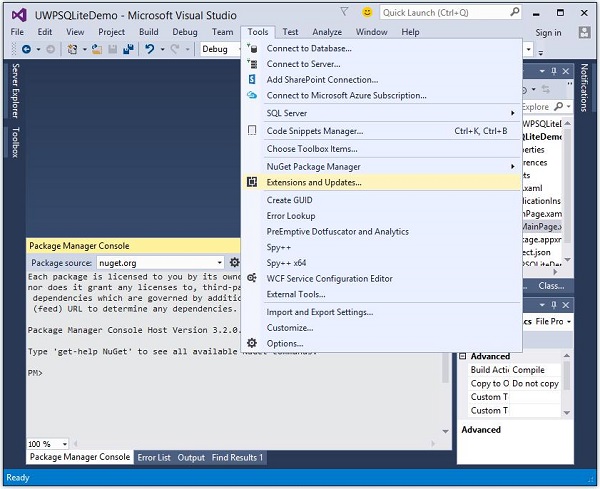Click the Undo arrow in toolbar

coord(148,49)
